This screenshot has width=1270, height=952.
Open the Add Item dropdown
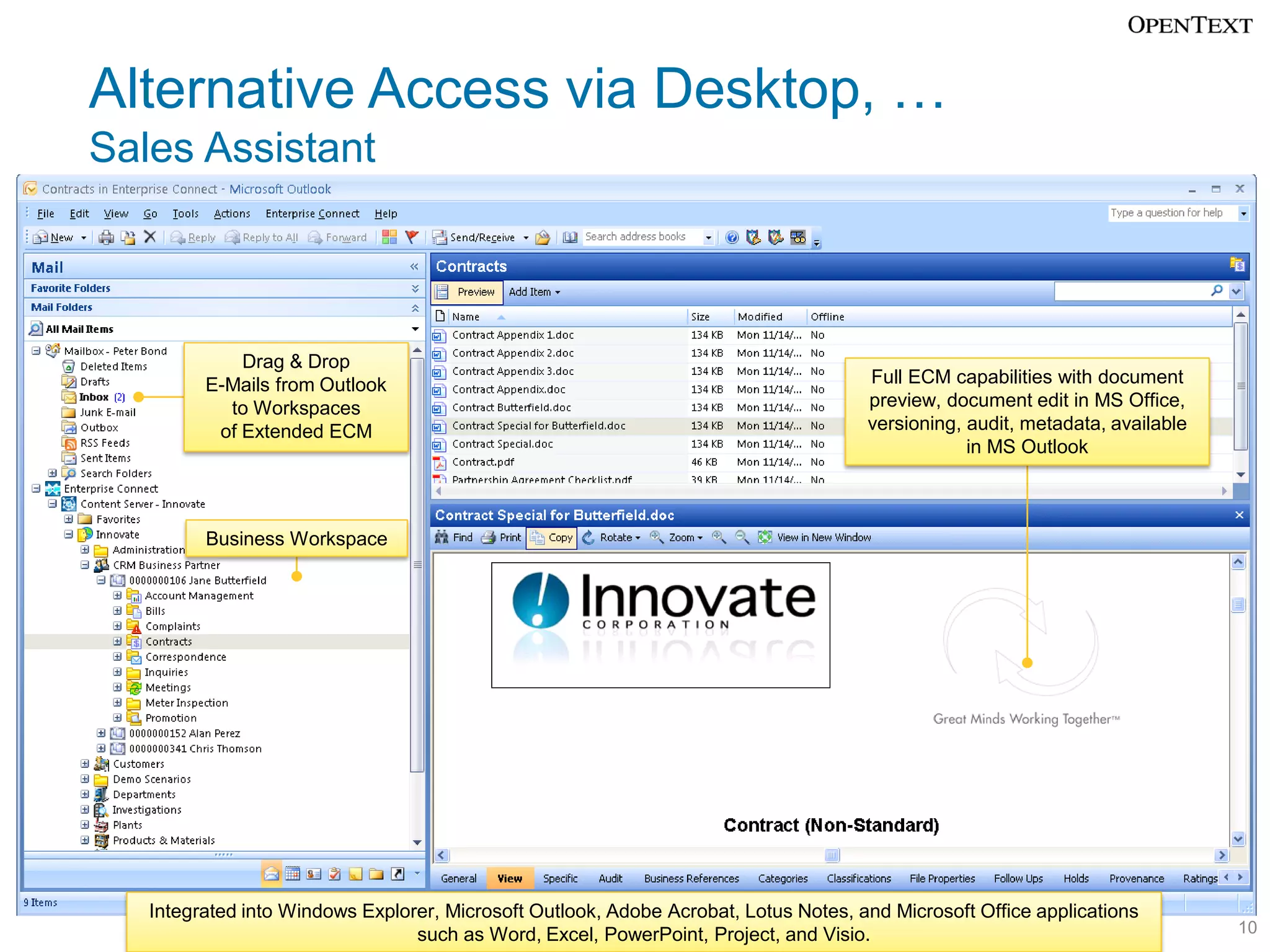(x=535, y=292)
